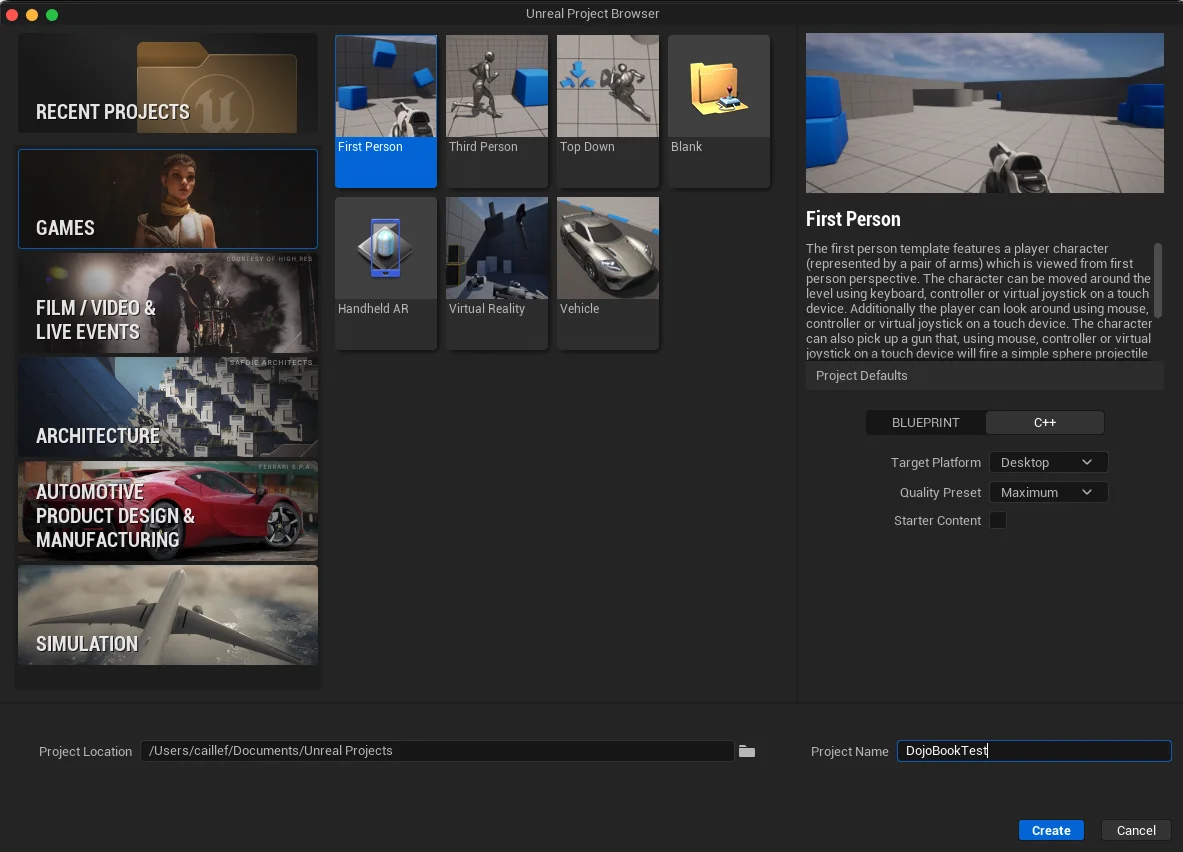Click the Cancel button
The height and width of the screenshot is (852, 1183).
tap(1136, 830)
